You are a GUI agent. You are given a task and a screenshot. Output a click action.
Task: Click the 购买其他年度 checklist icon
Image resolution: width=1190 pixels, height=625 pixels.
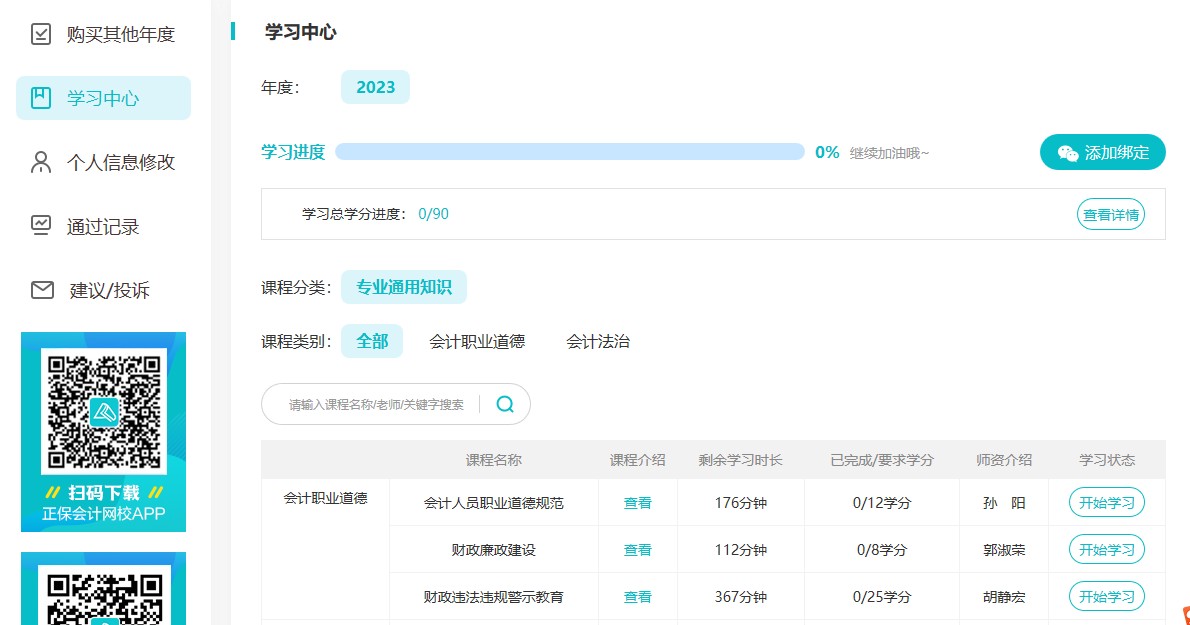[x=41, y=34]
